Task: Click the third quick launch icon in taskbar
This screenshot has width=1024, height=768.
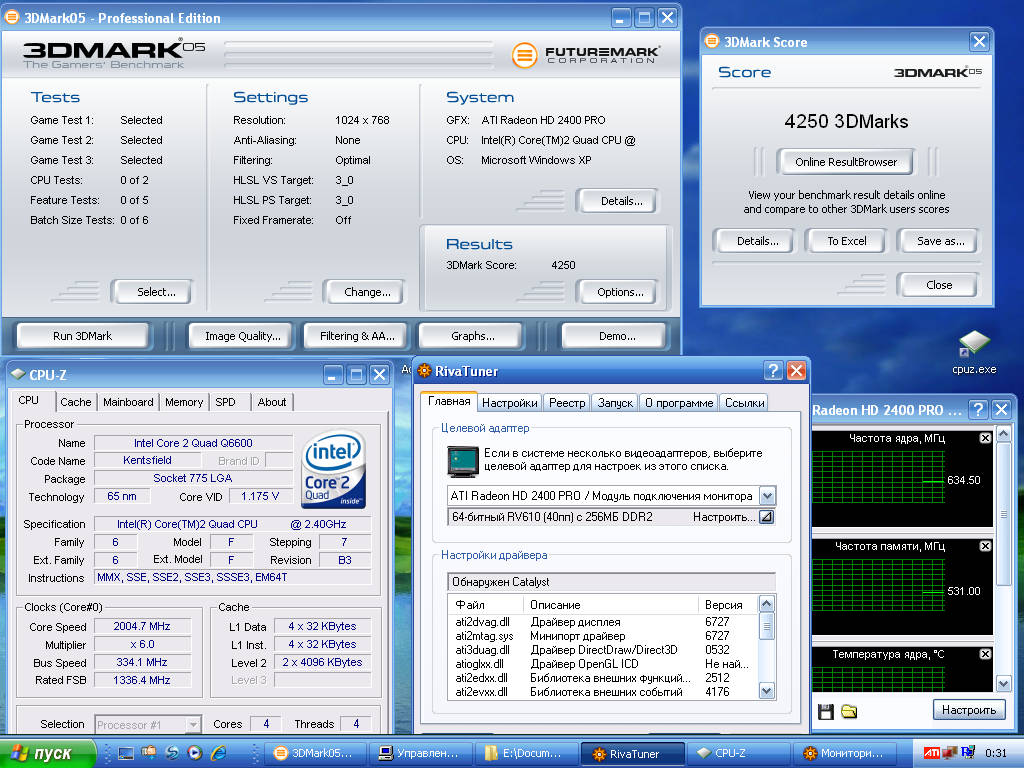Action: click(x=172, y=753)
